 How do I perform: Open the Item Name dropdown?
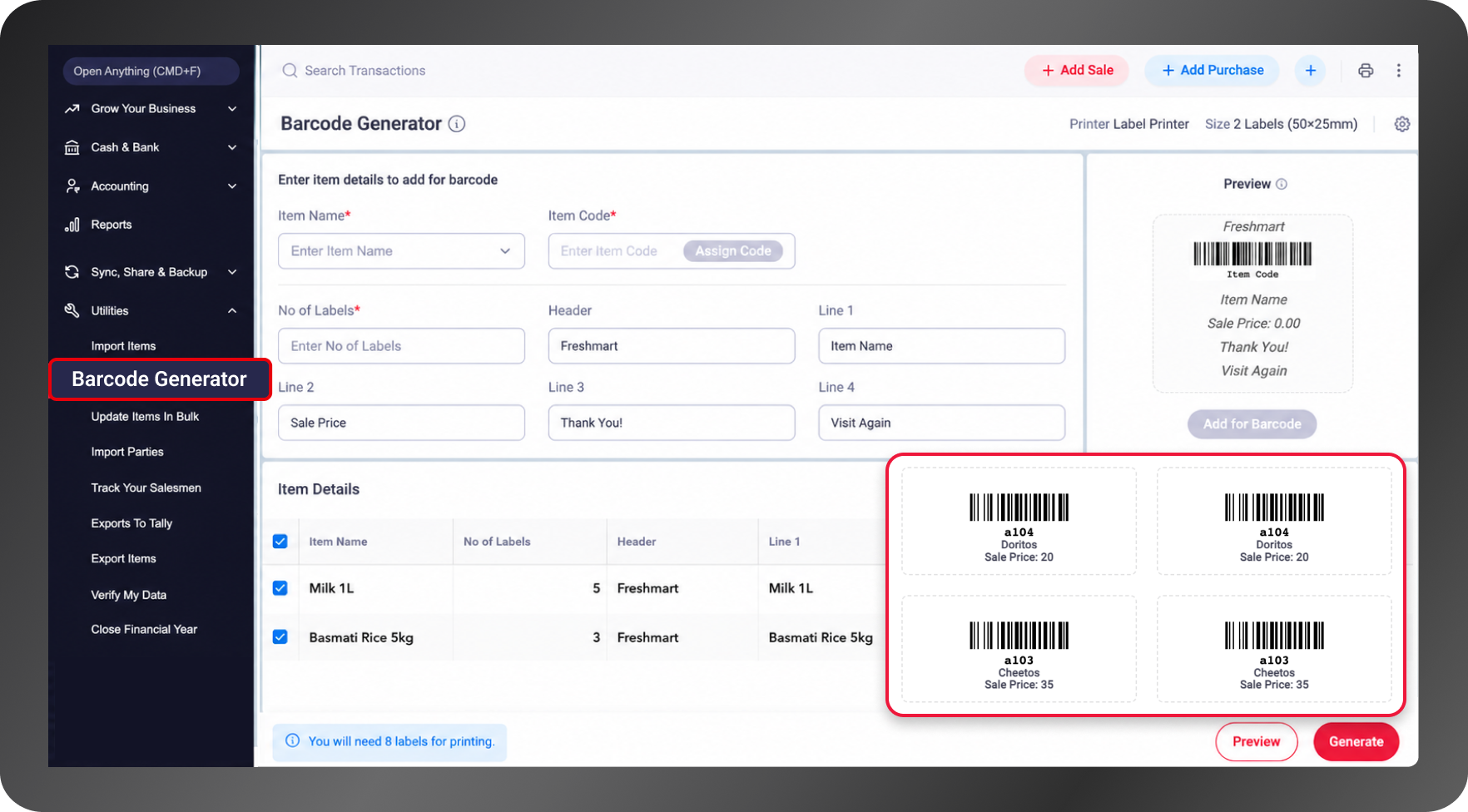tap(401, 251)
